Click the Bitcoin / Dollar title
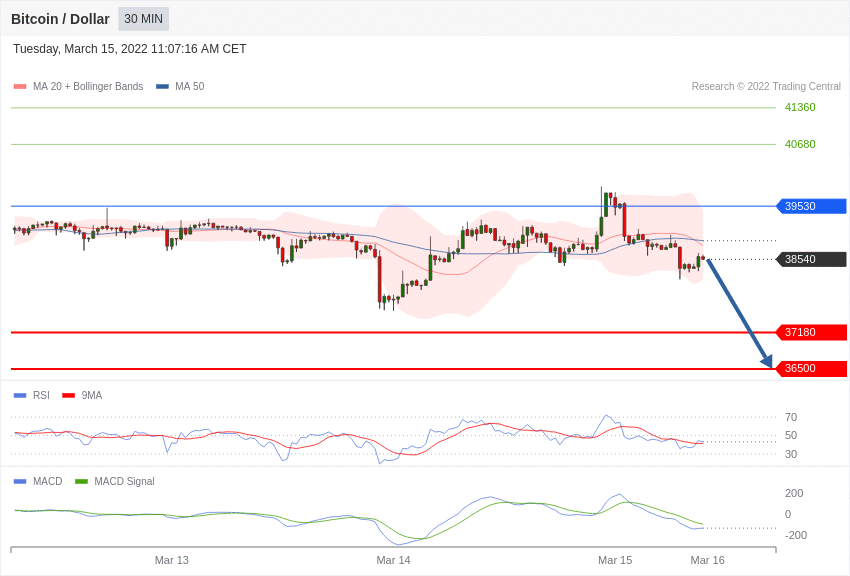The height and width of the screenshot is (576, 850). (x=60, y=19)
